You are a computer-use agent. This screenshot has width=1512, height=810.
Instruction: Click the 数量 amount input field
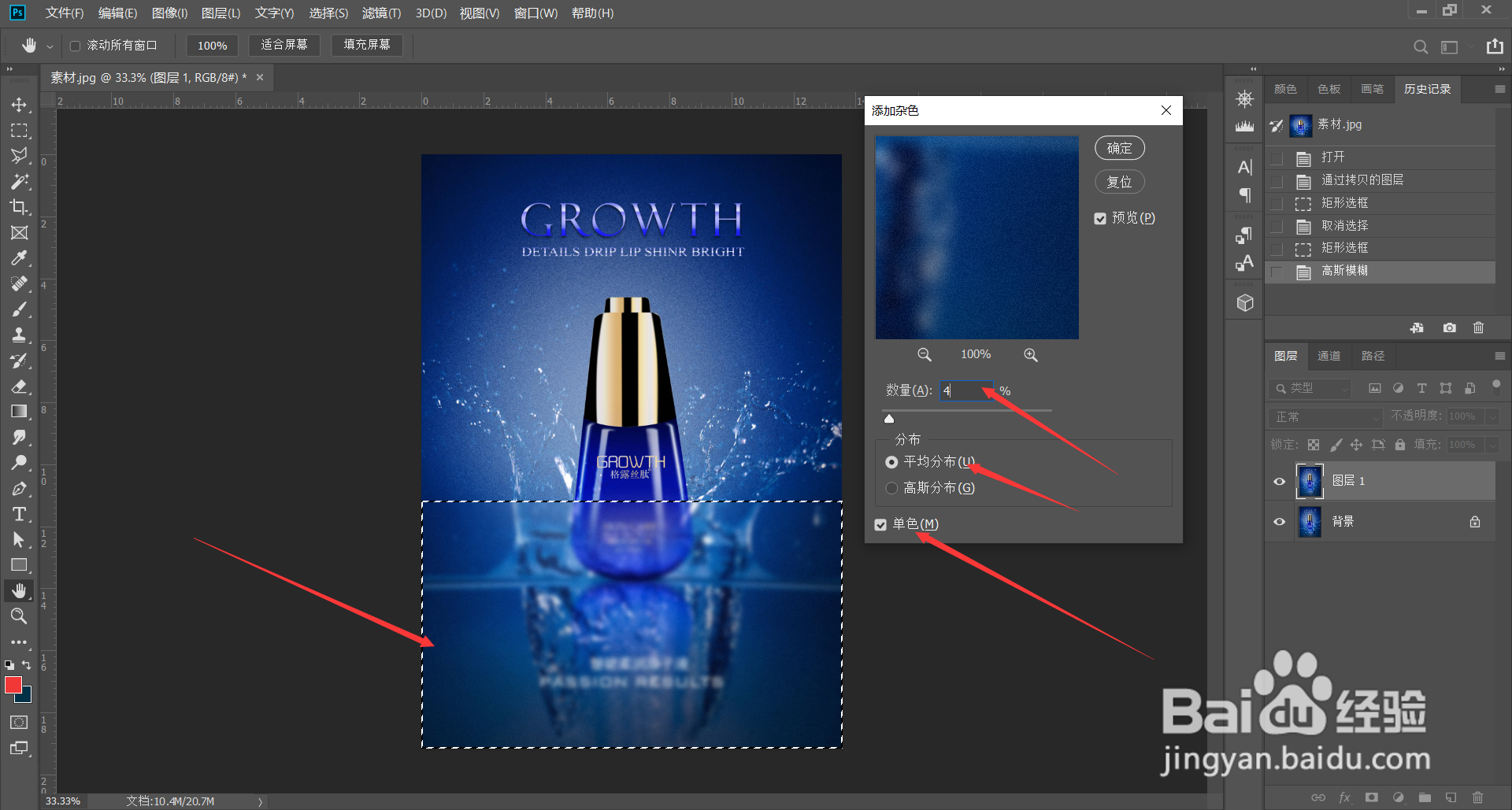click(967, 391)
